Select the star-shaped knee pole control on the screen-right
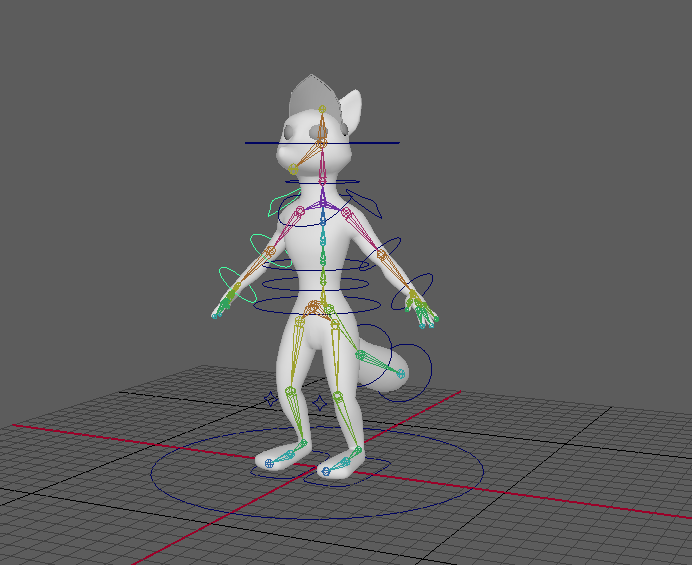Viewport: 692px width, 565px height. coord(320,403)
